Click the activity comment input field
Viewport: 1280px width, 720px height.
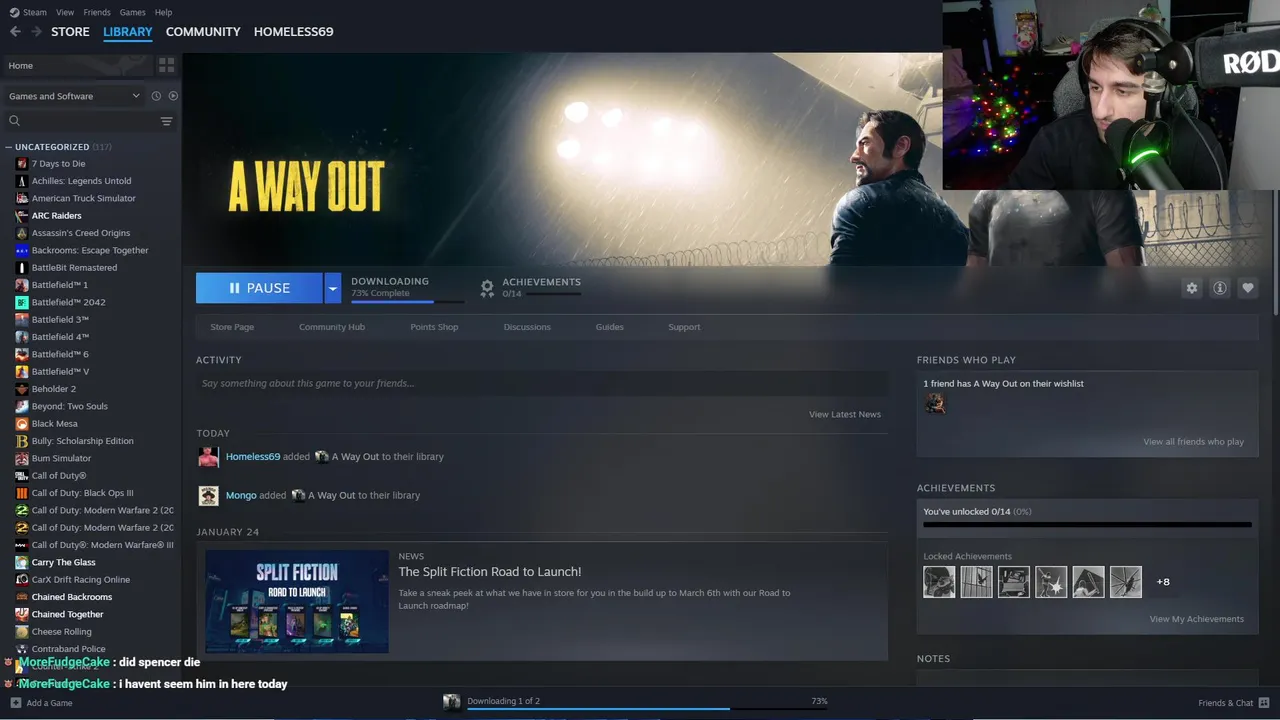tap(542, 383)
